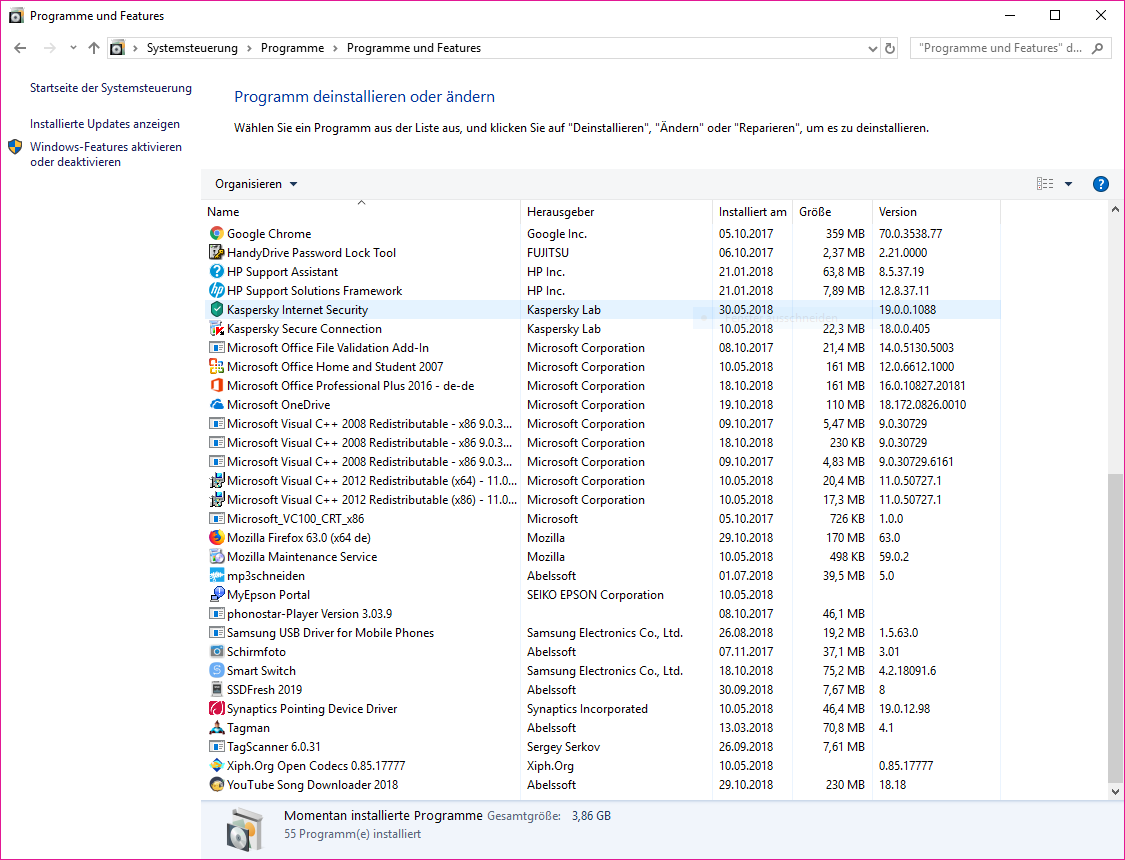The image size is (1125, 860).
Task: Click the vertical scrollbar thumb
Action: (x=1114, y=627)
